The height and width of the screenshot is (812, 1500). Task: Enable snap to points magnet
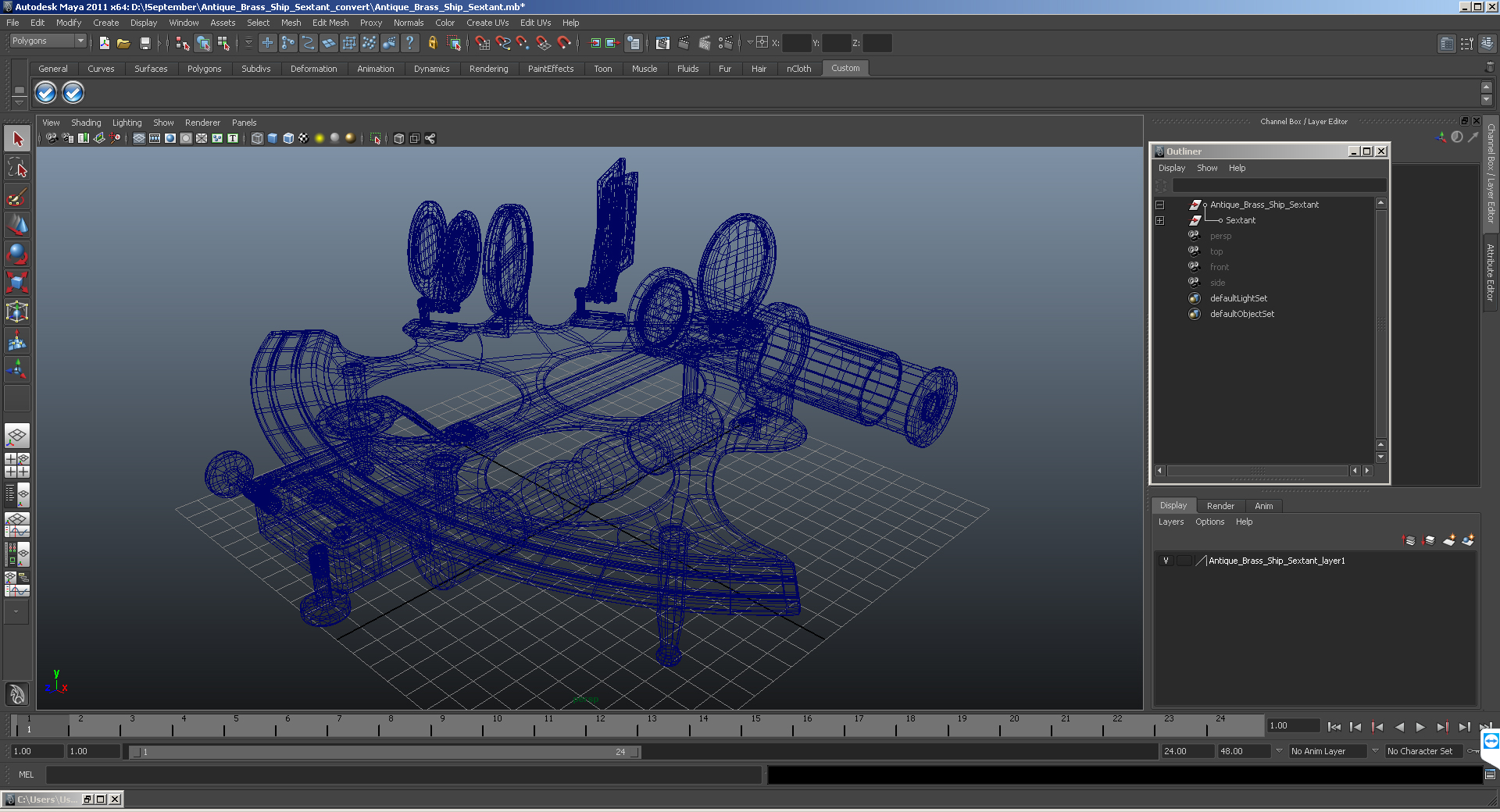point(523,43)
